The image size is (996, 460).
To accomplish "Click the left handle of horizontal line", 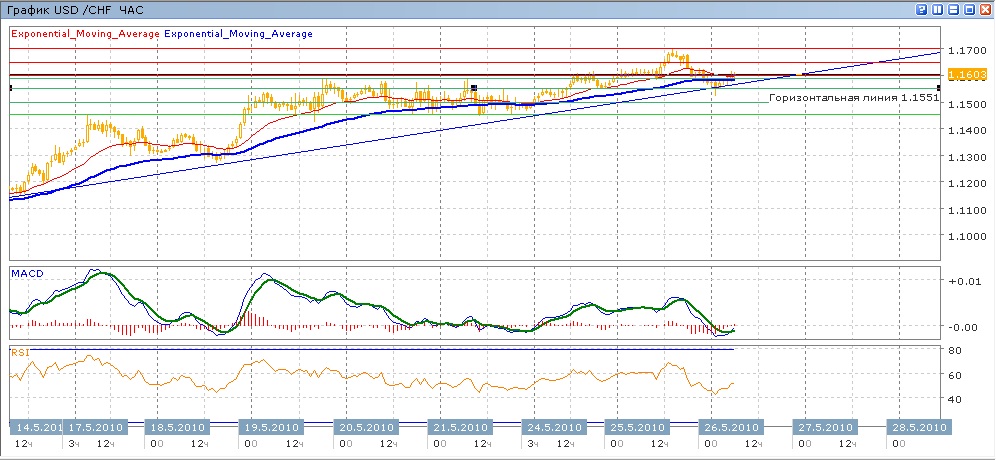I will pyautogui.click(x=10, y=88).
